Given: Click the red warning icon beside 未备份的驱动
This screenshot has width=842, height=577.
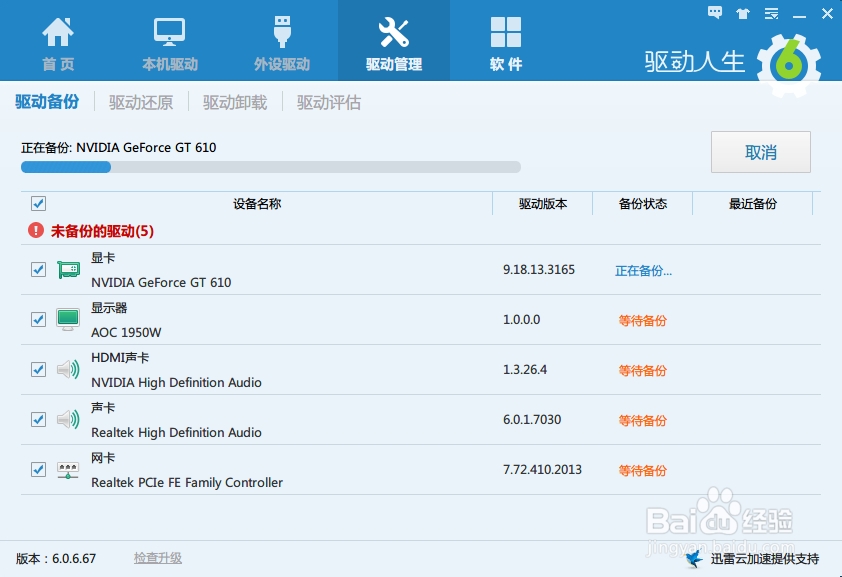Looking at the screenshot, I should pyautogui.click(x=35, y=230).
